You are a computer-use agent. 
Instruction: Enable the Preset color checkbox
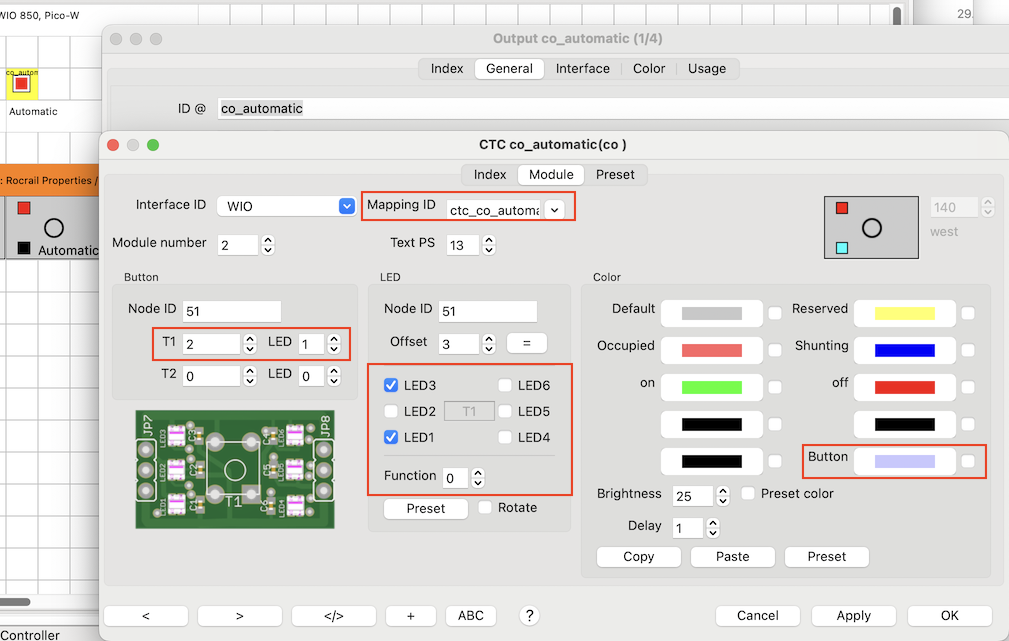tap(749, 494)
